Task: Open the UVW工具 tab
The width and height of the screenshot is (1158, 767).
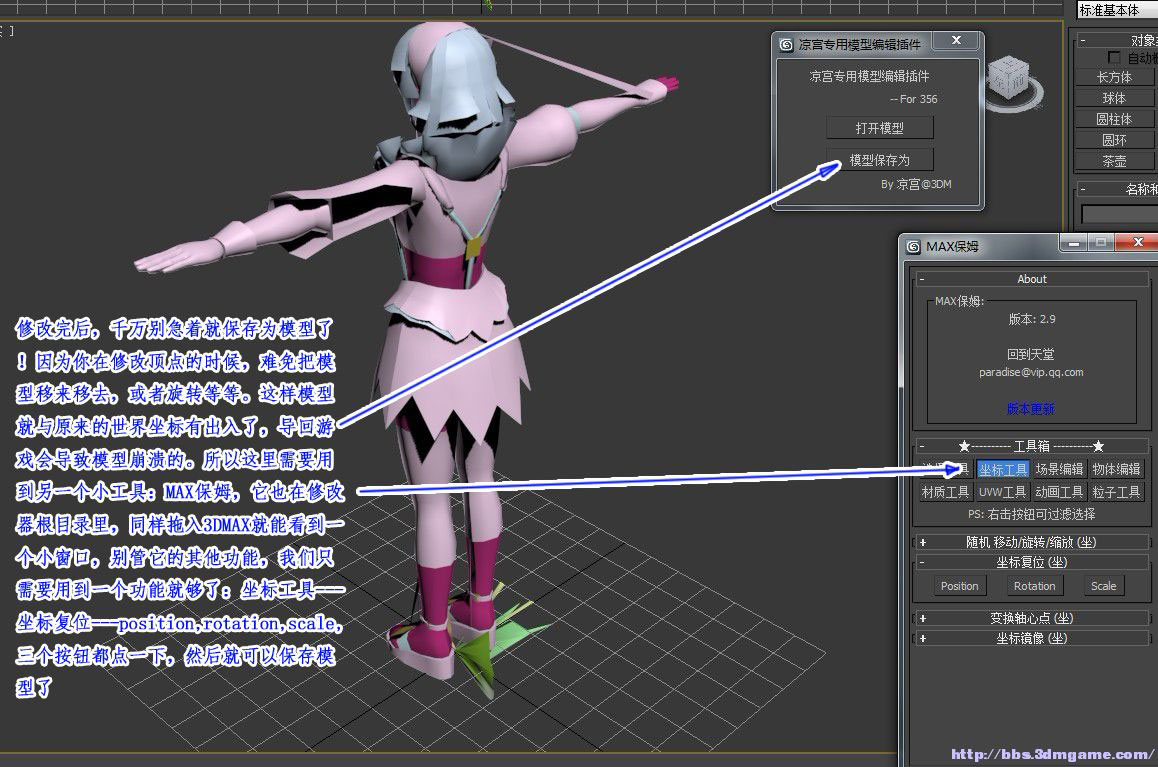Action: pos(1003,492)
